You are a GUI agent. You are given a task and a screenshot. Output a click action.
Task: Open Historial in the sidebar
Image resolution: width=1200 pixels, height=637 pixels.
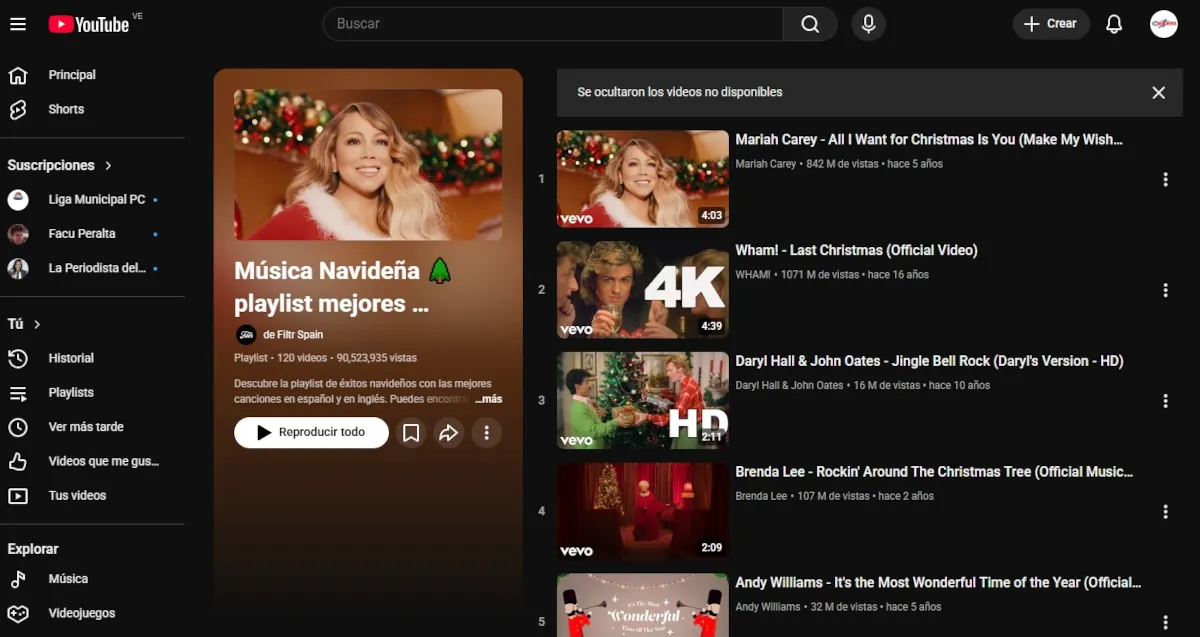(x=71, y=358)
